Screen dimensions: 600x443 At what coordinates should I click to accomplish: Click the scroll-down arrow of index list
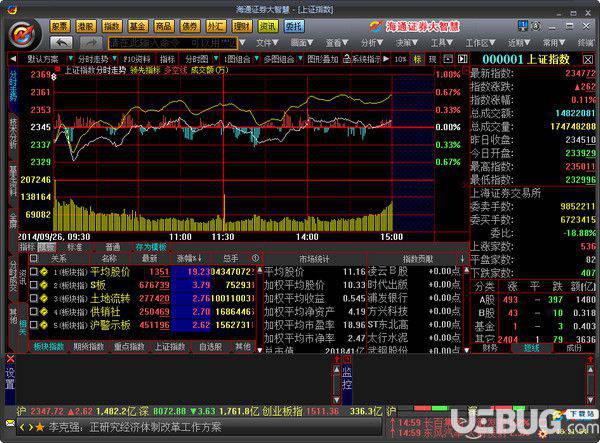tap(260, 349)
